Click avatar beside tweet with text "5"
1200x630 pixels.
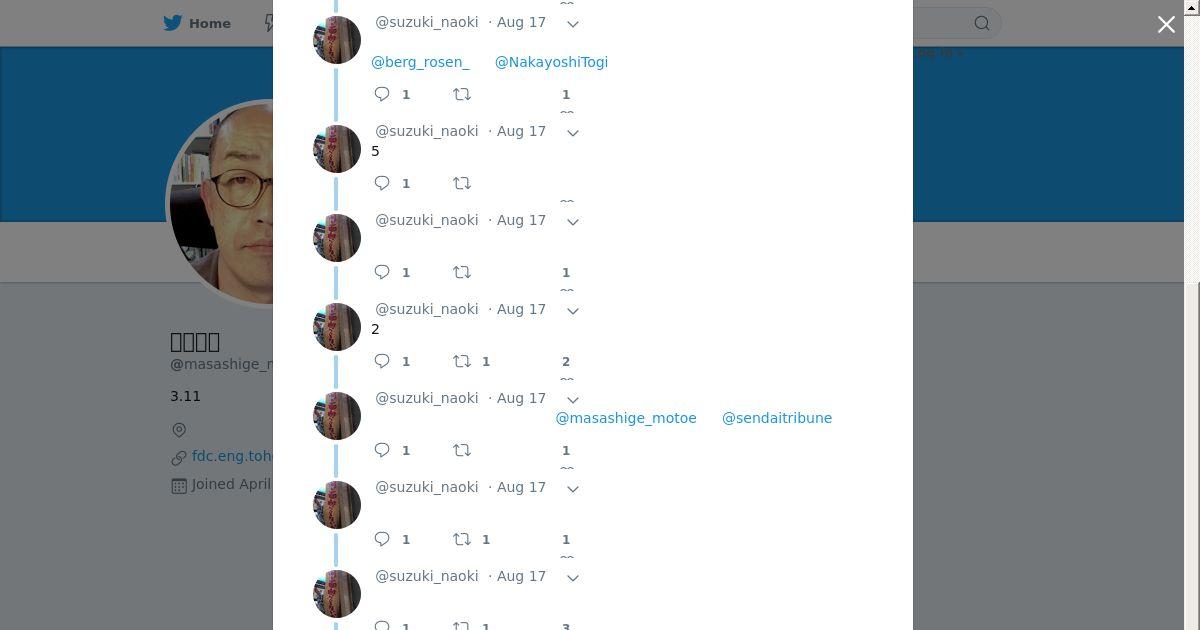pos(337,149)
